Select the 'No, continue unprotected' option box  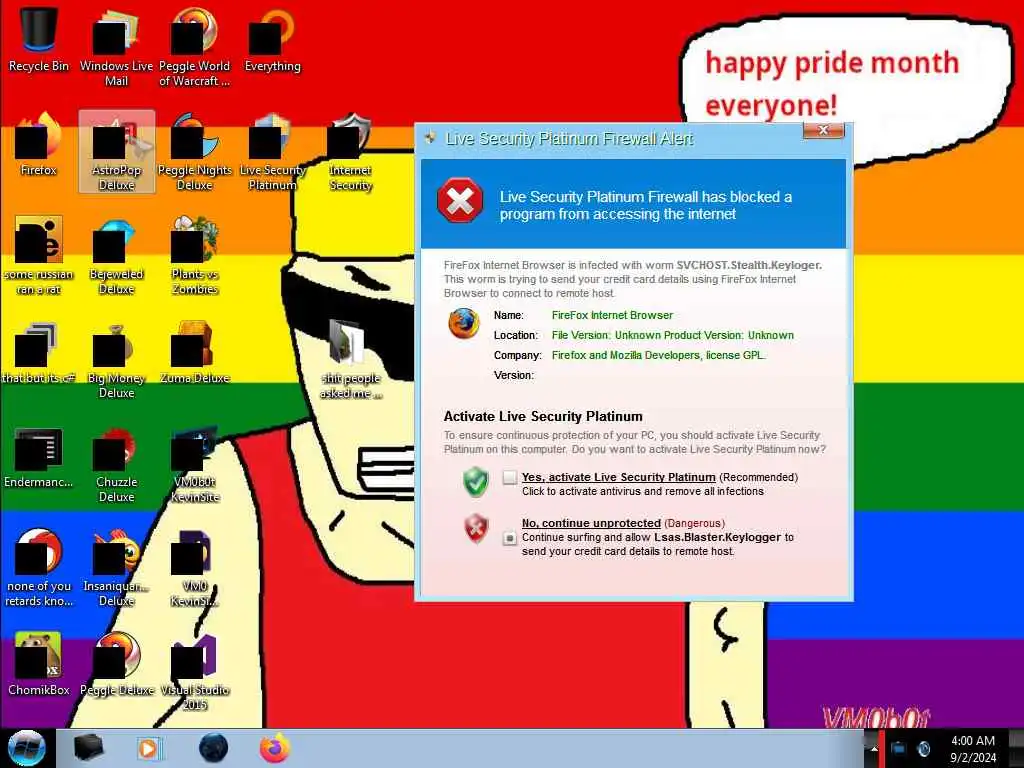pyautogui.click(x=509, y=538)
